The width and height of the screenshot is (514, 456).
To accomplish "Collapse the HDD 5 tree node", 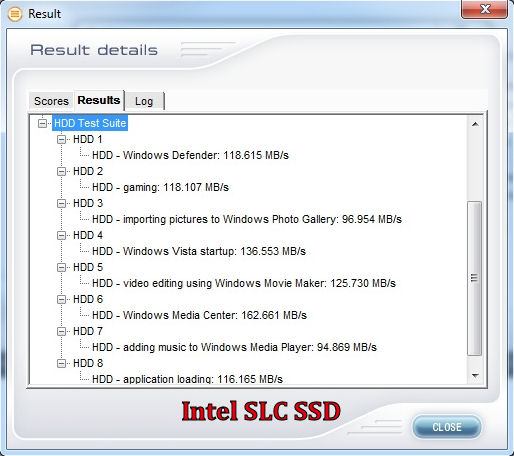I will pos(61,268).
